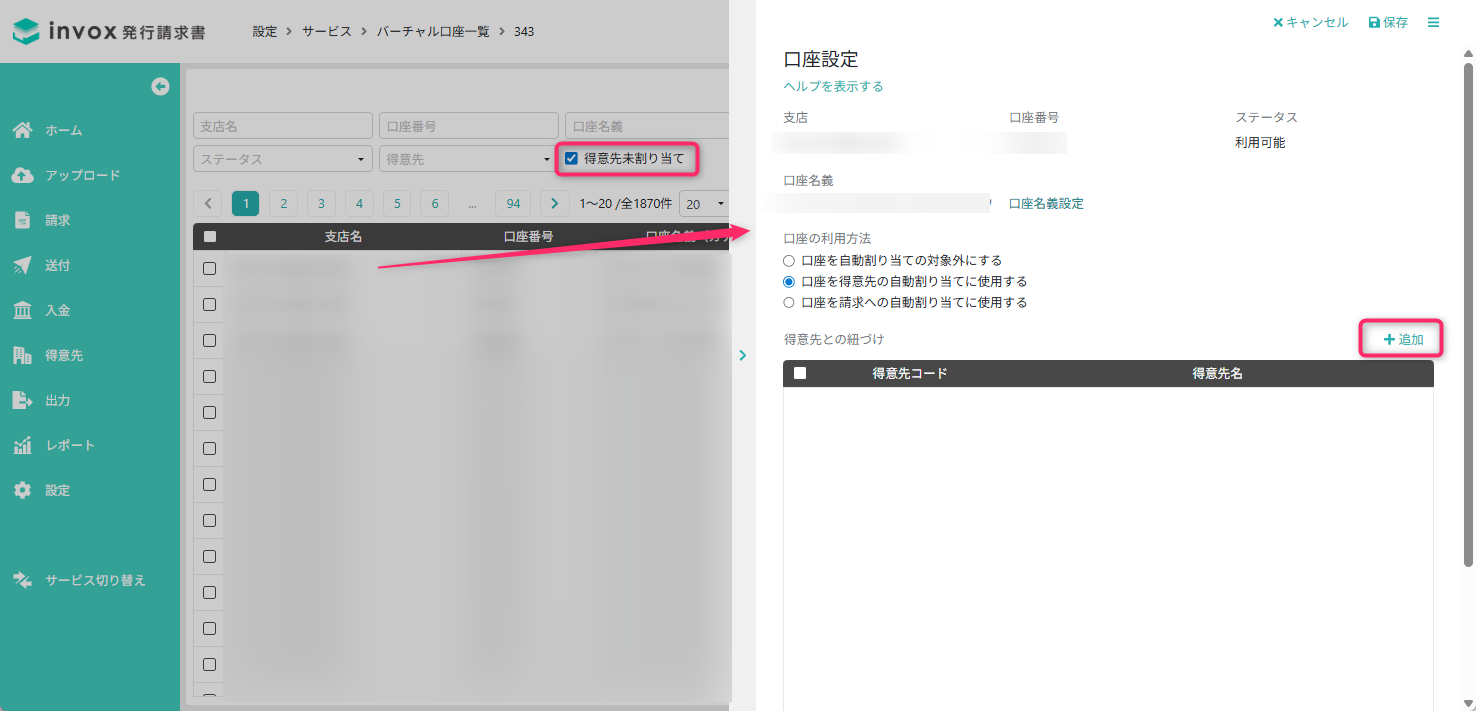Check the select-all box in 得意先コード header
This screenshot has width=1476, height=711.
point(800,373)
